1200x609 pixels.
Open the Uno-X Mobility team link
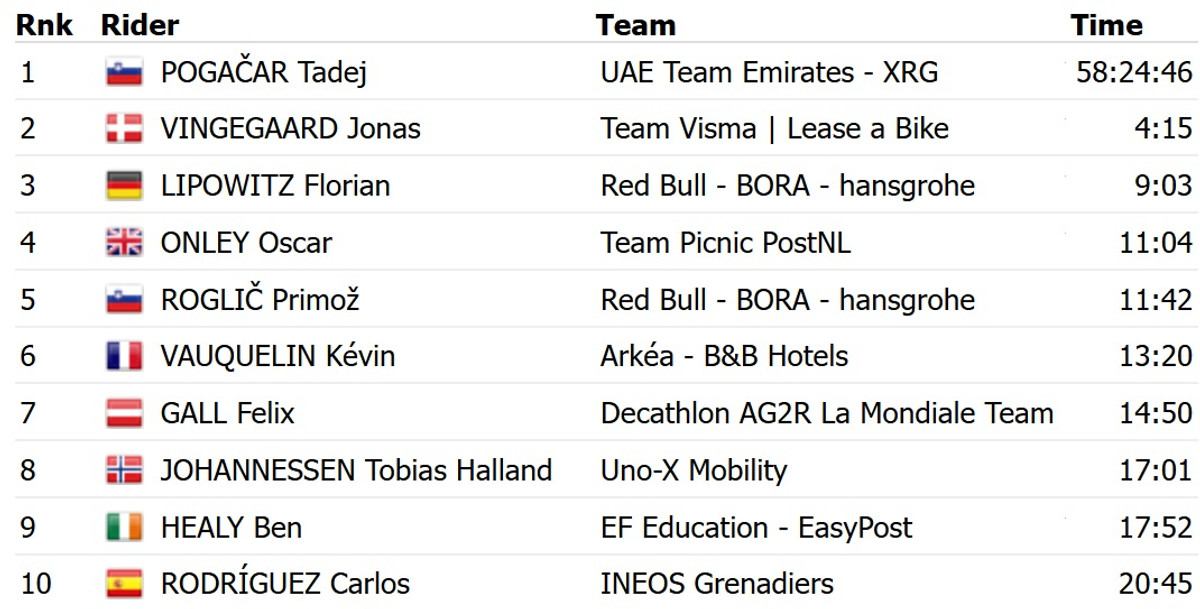coord(693,470)
